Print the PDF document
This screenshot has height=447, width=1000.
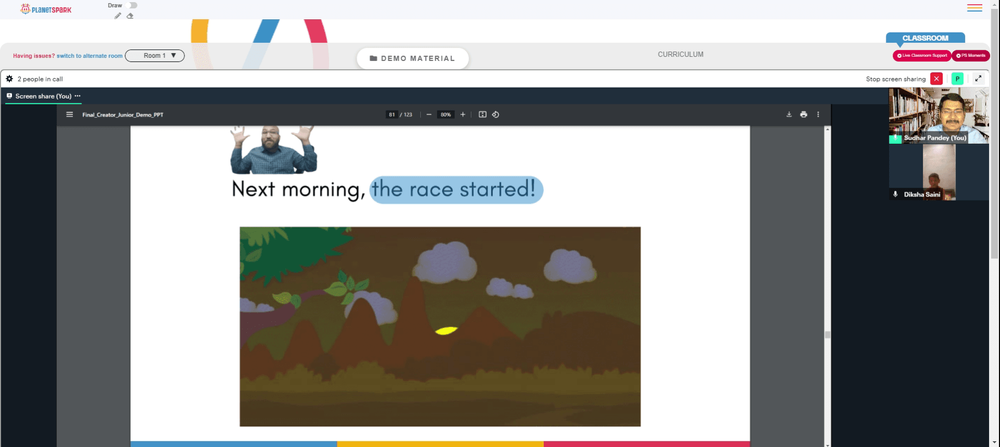(x=804, y=115)
